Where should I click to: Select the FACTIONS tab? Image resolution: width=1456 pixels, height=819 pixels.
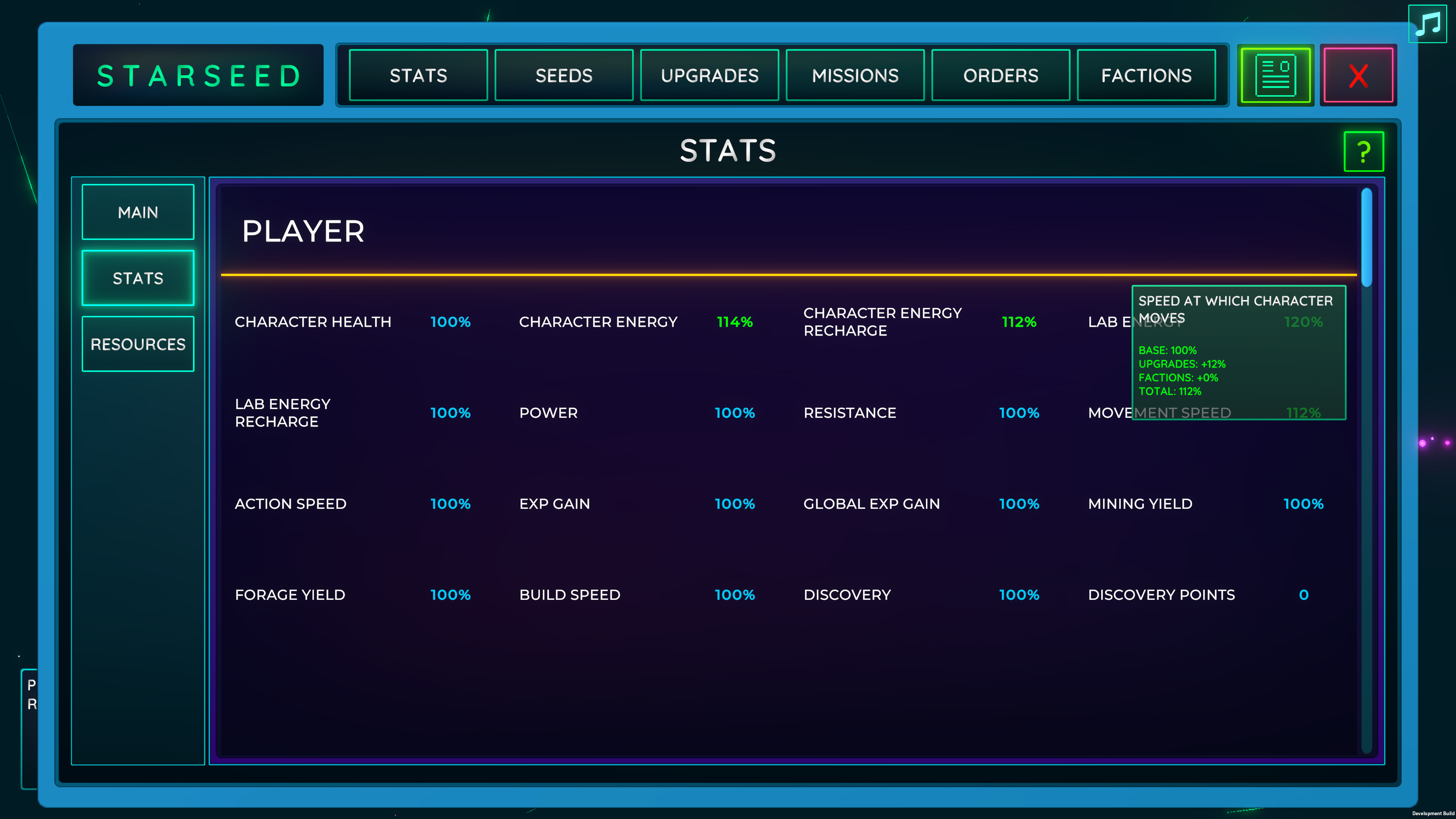click(1146, 75)
